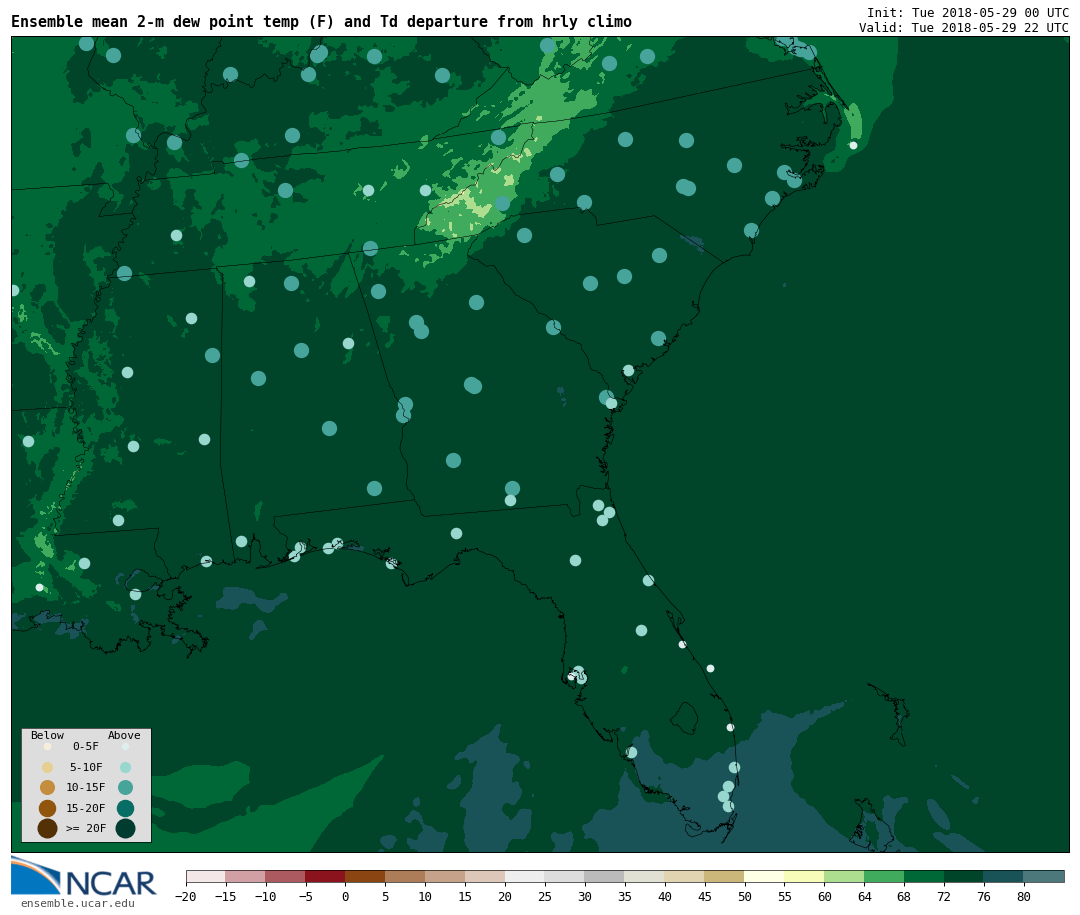Click the brown 15-20F Below legend circle
Image resolution: width=1080 pixels, height=915 pixels.
(47, 808)
